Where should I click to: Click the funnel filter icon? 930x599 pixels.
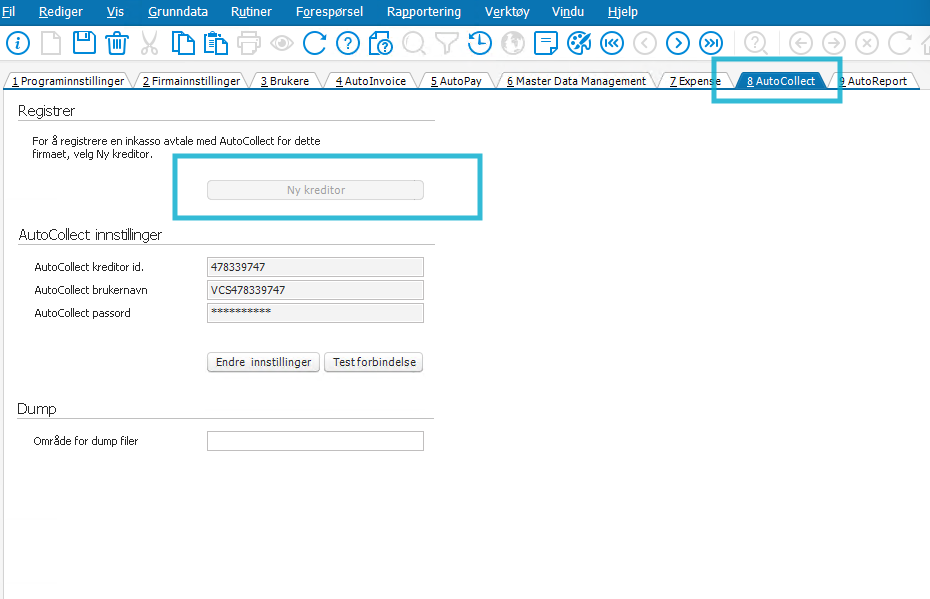click(x=447, y=43)
